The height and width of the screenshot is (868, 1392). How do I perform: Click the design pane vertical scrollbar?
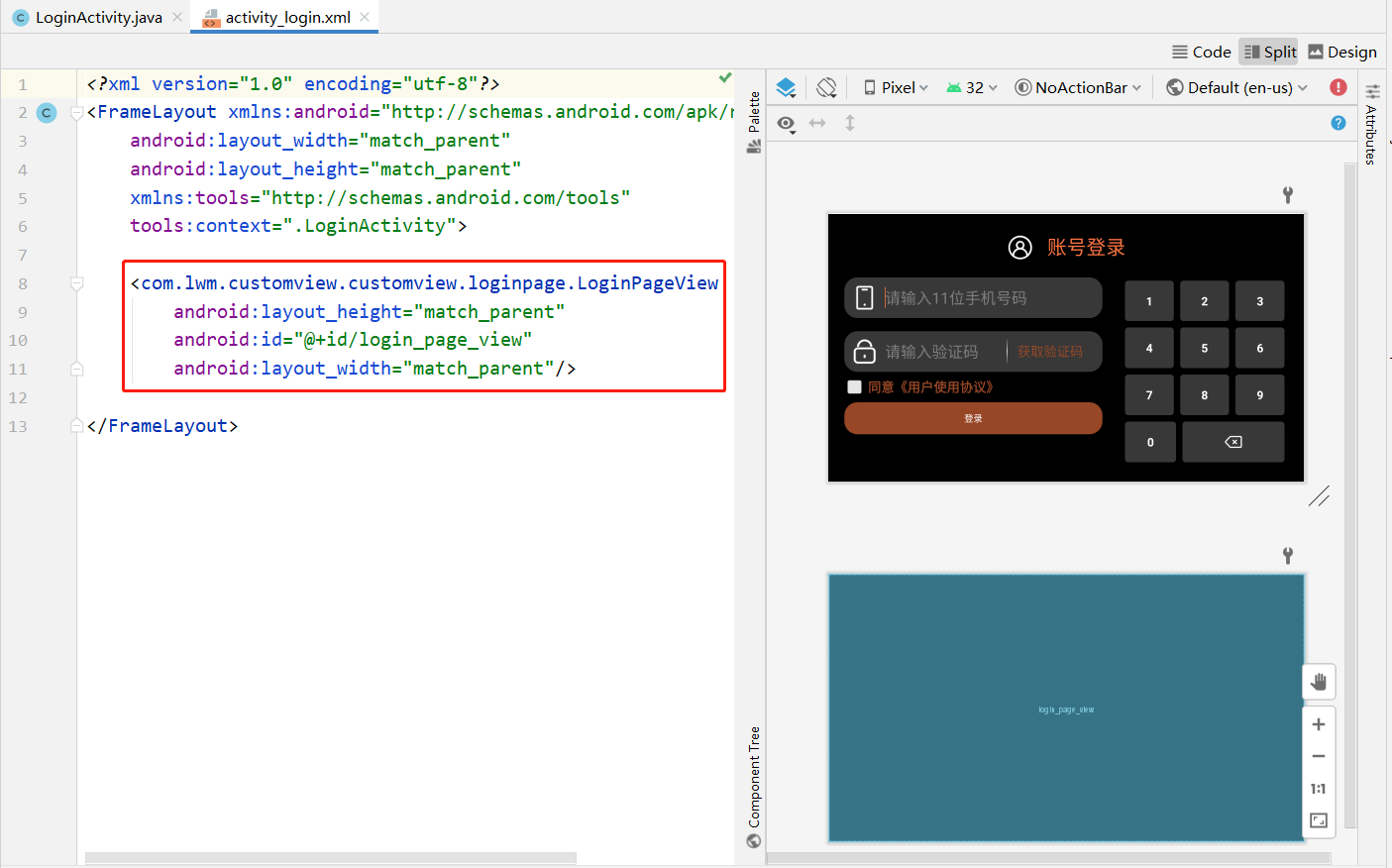coord(1349,495)
